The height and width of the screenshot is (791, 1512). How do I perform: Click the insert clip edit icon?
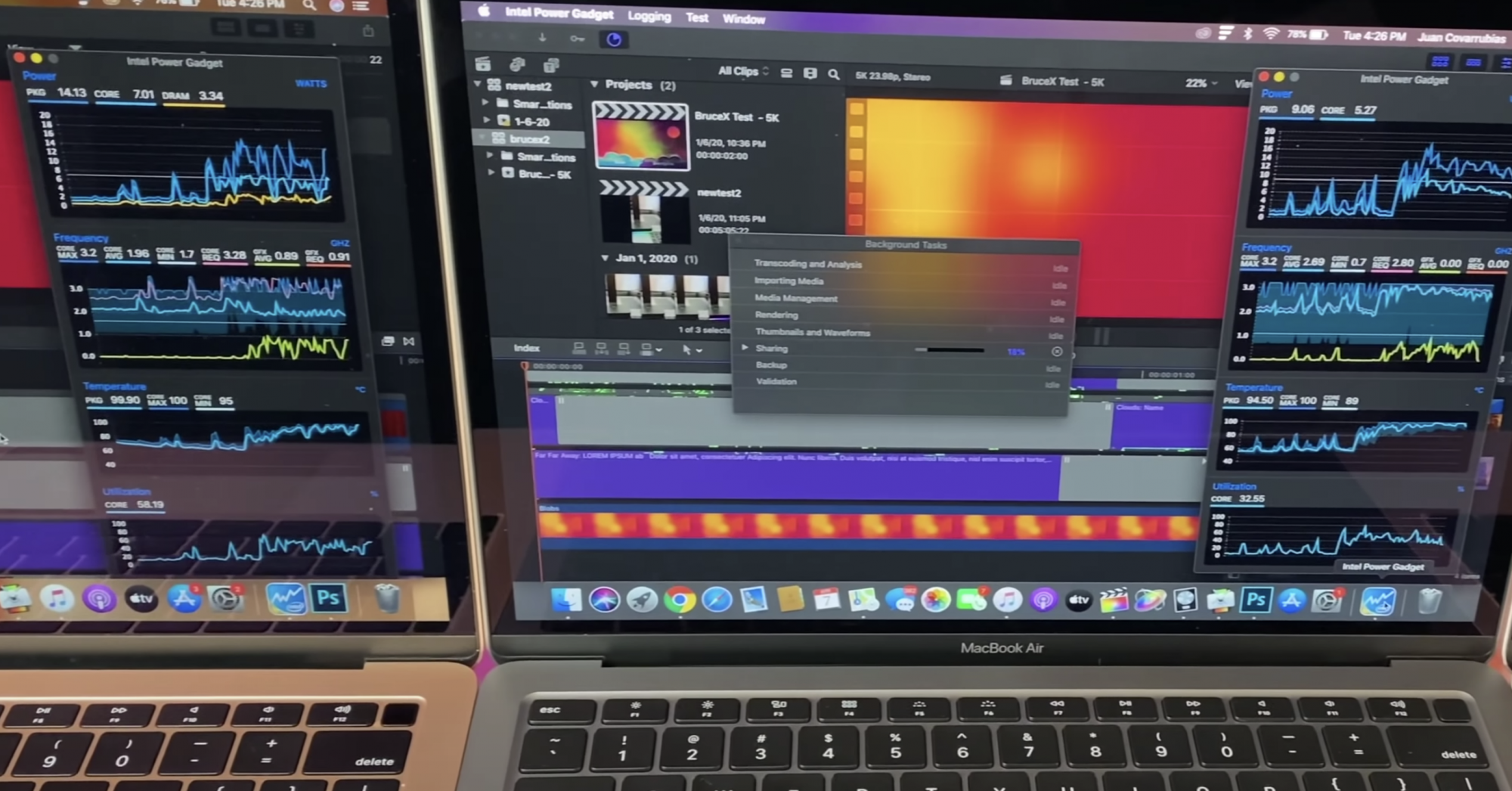coord(602,349)
